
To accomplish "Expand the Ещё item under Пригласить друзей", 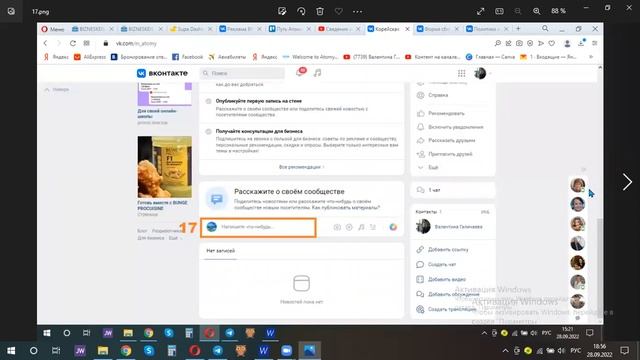I will point(433,167).
